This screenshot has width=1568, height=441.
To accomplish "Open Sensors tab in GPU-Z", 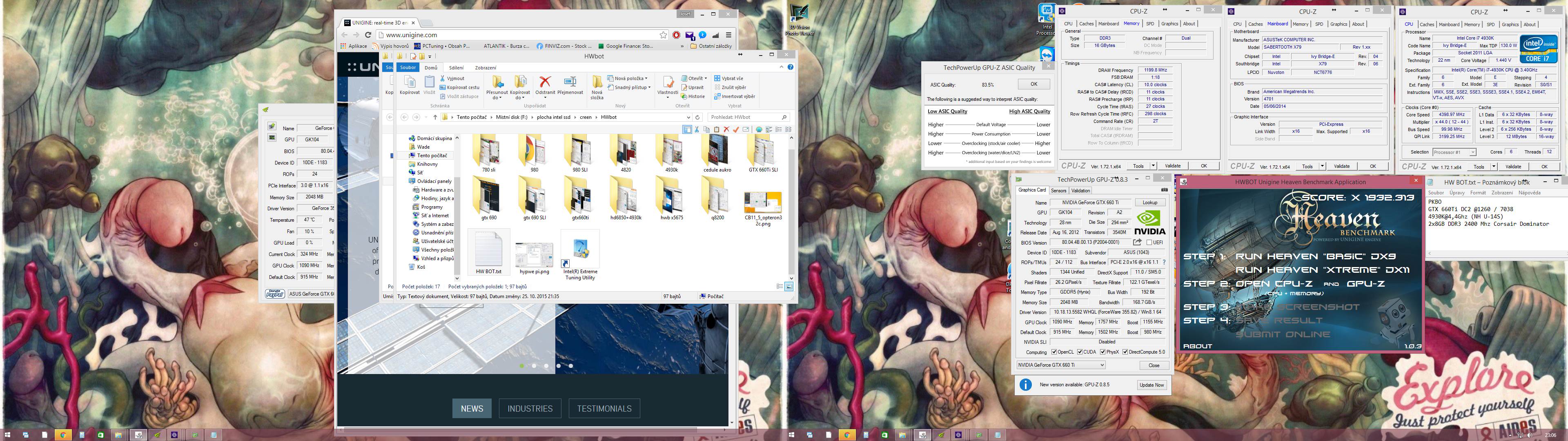I will click(x=1058, y=191).
